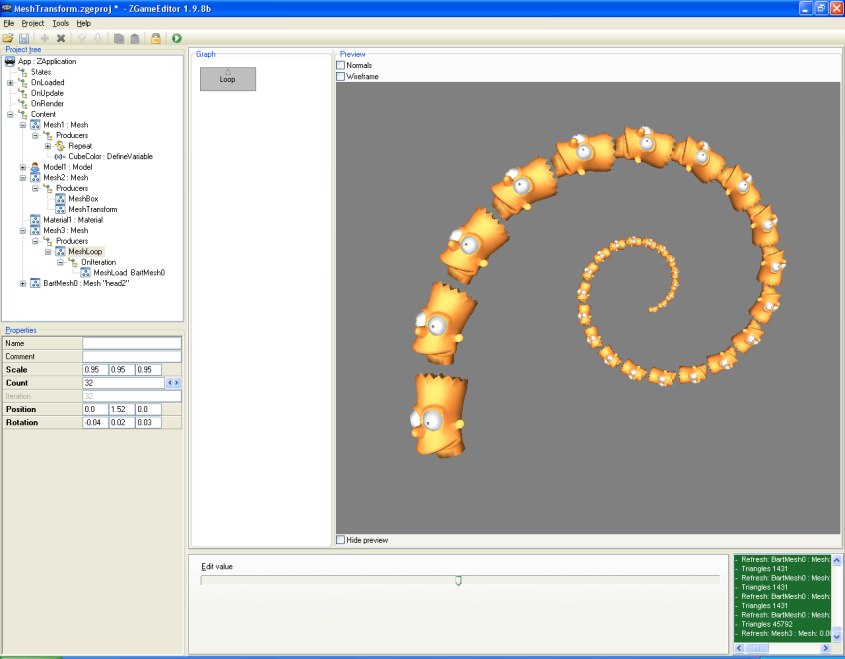Click the Open project folder icon
845x659 pixels.
point(8,38)
